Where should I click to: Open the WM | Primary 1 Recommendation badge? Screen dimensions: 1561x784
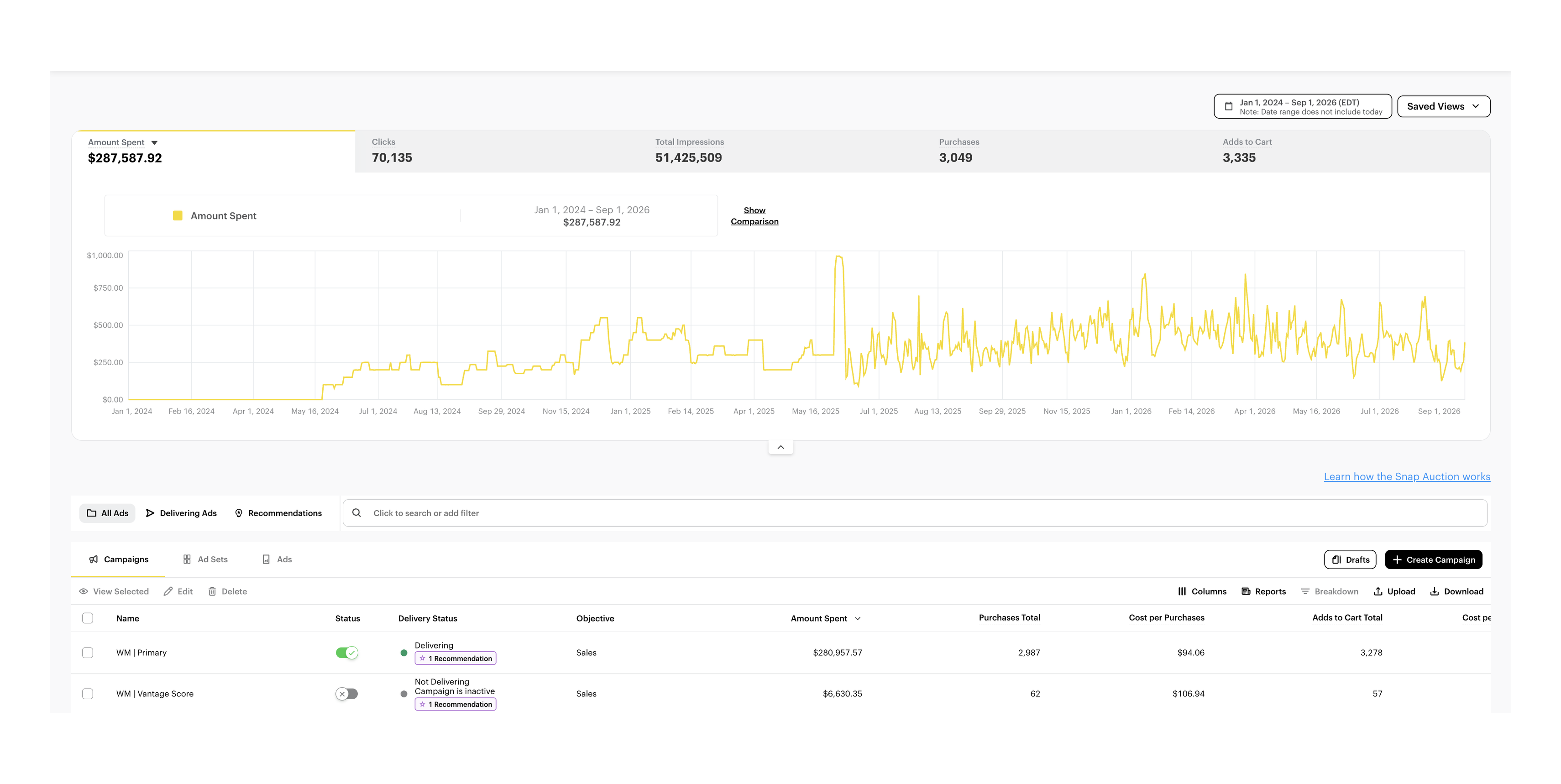[x=455, y=659]
